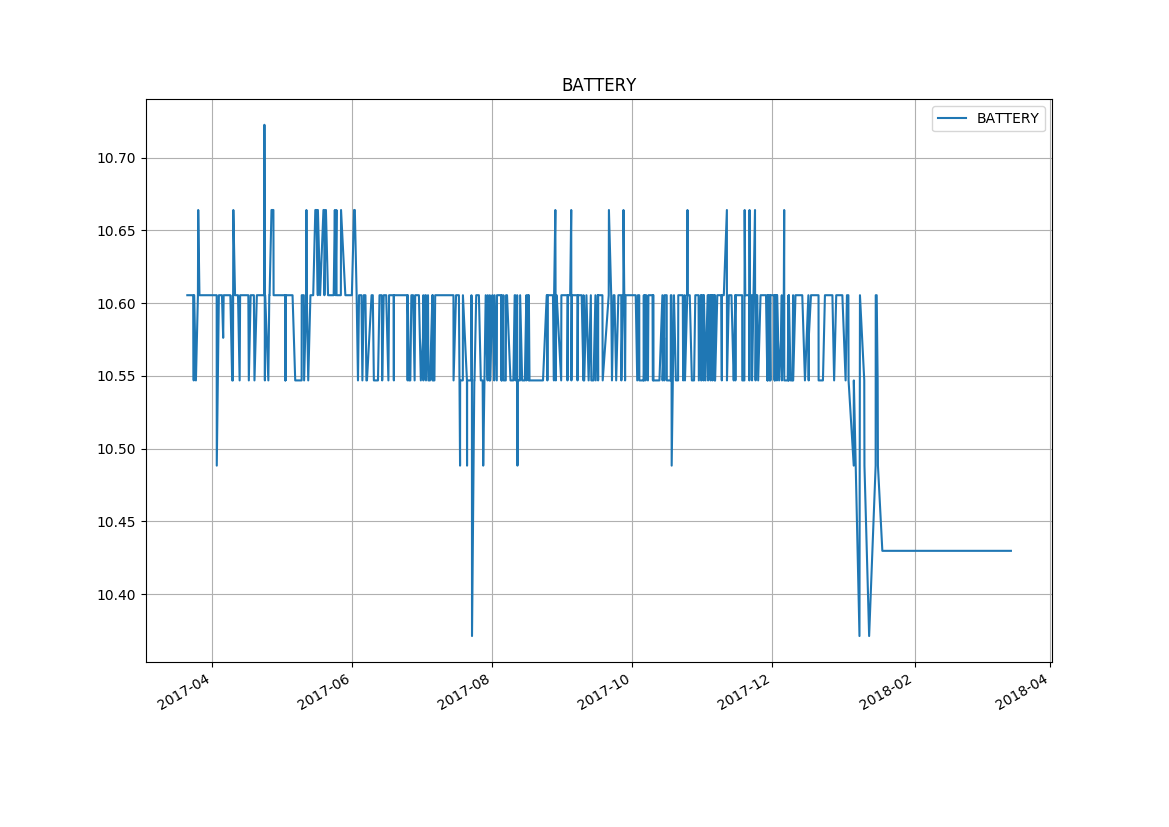Viewport: 1169px width, 827px height.
Task: Select the 10.40 y-axis tick label
Action: pos(117,595)
